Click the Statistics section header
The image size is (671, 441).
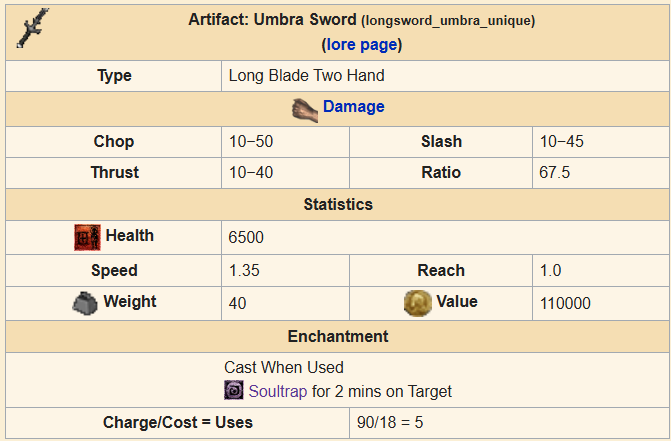coord(338,204)
